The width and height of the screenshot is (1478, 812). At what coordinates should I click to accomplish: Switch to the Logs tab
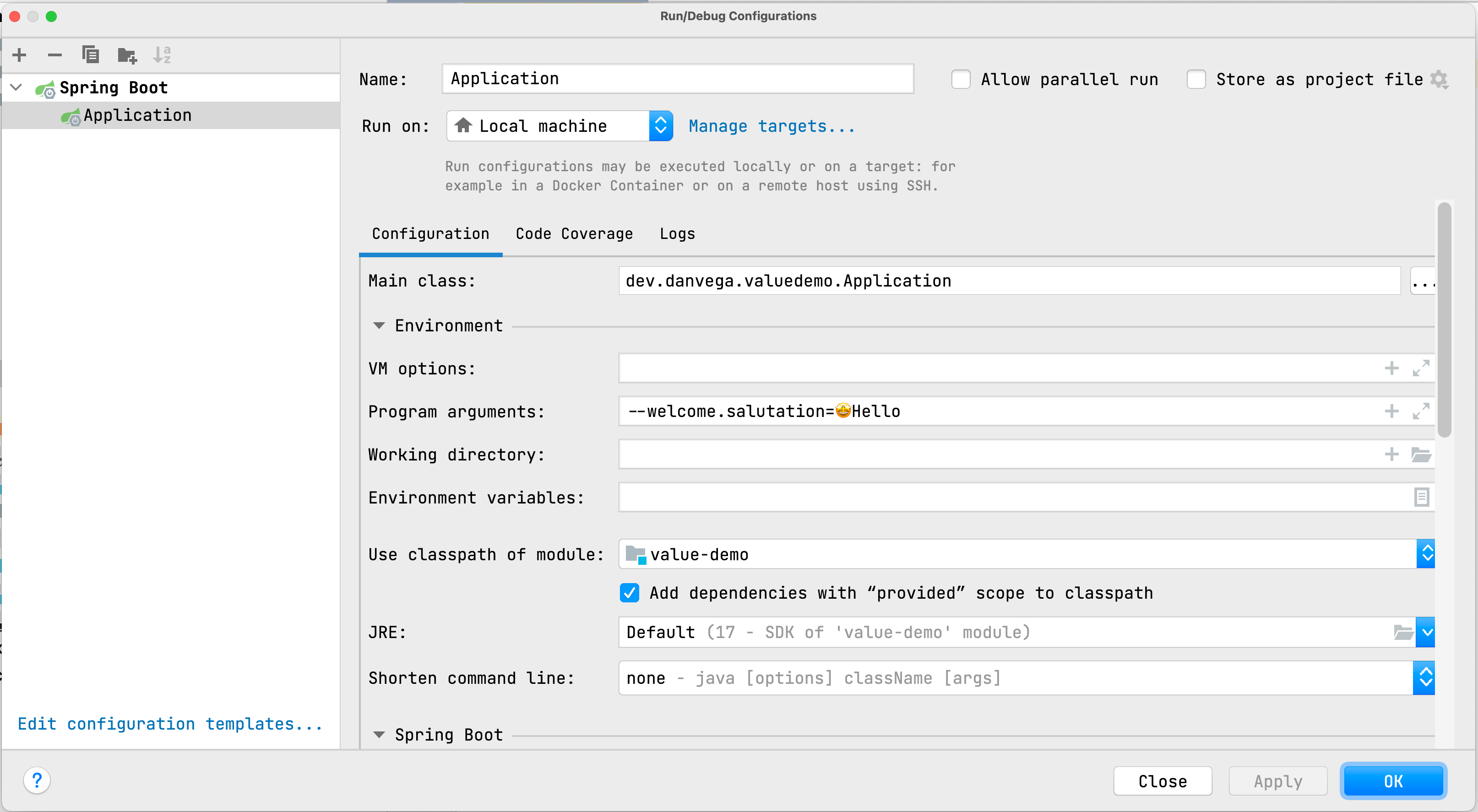pos(678,233)
